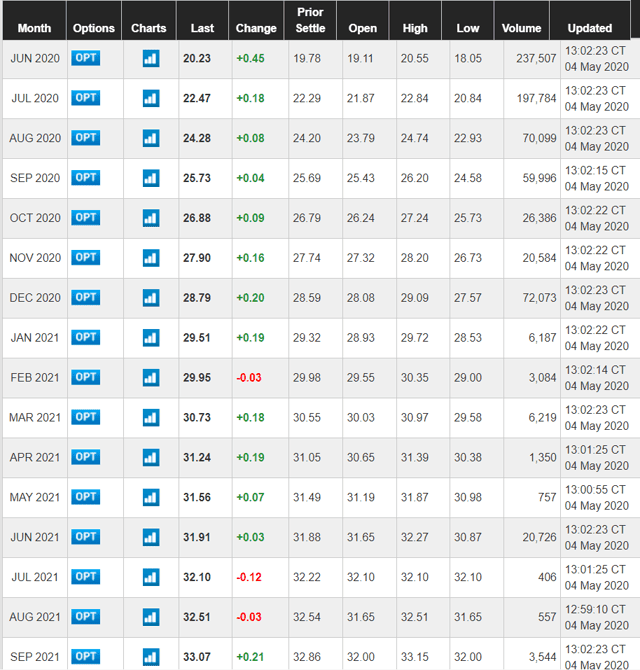
Task: Click the volume value 72,073
Action: coord(540,298)
